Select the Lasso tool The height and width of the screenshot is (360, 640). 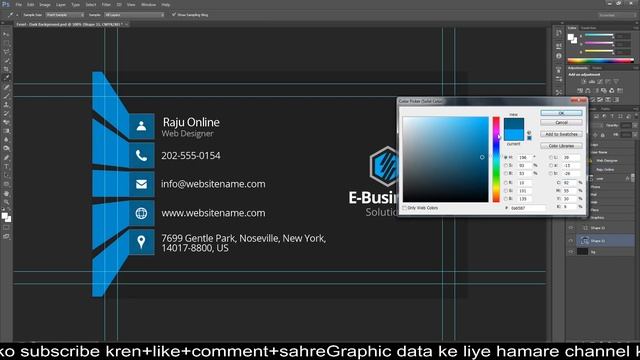point(6,52)
